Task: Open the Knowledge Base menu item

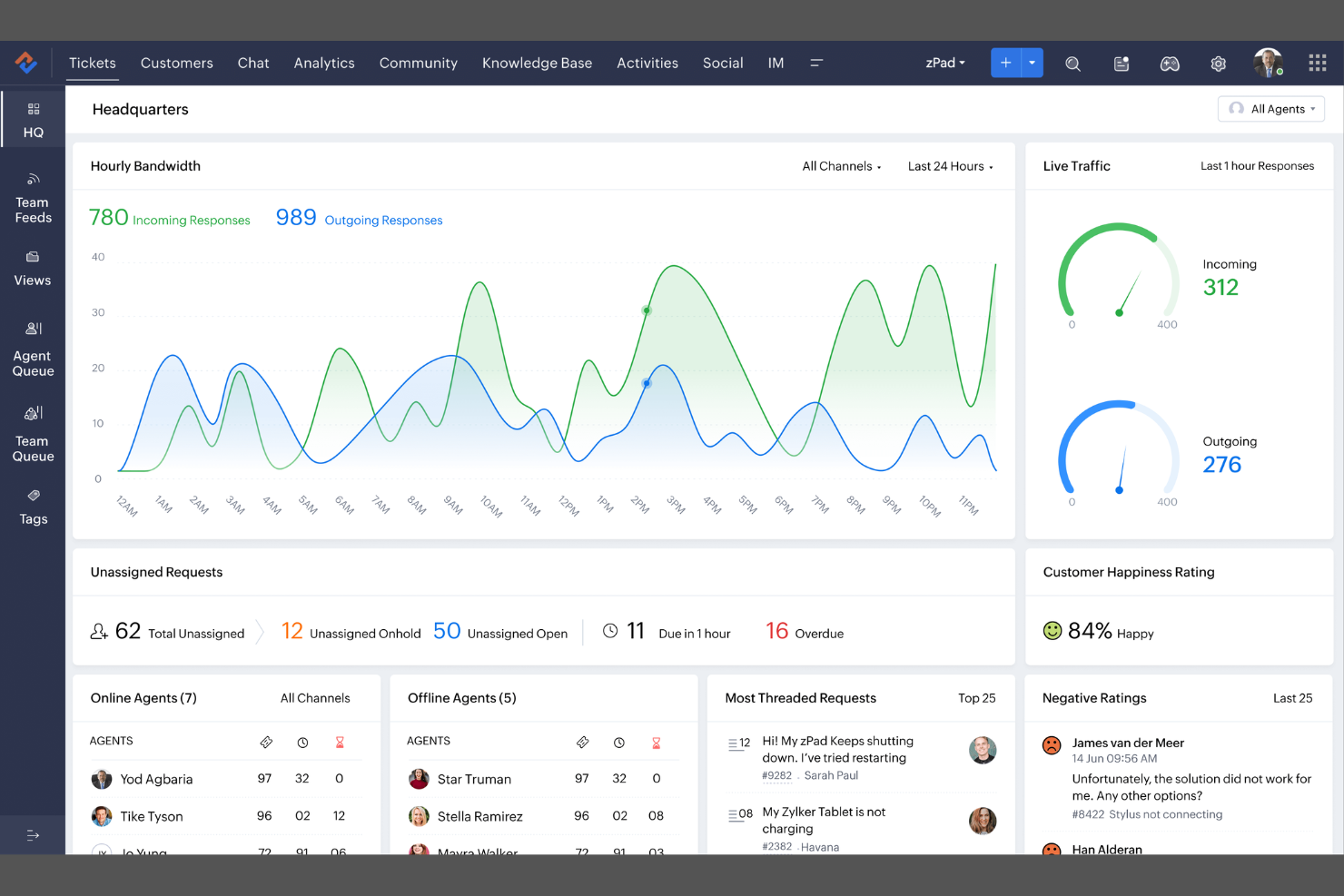Action: pyautogui.click(x=537, y=63)
